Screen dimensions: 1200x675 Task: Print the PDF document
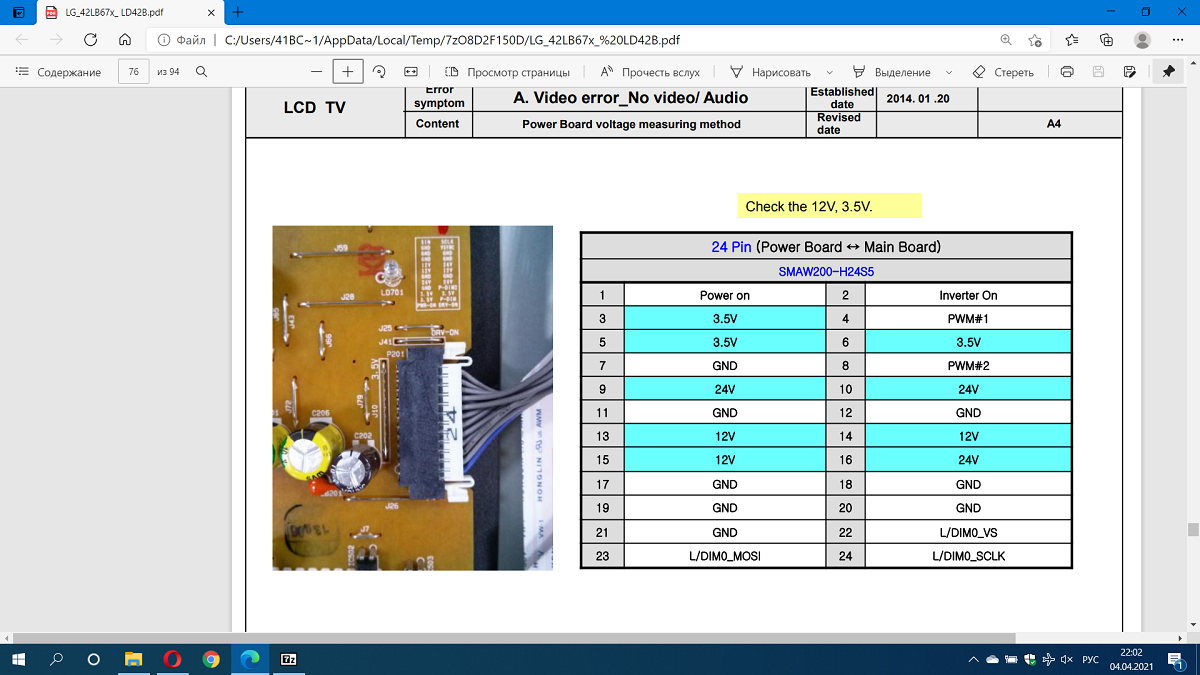click(x=1067, y=72)
